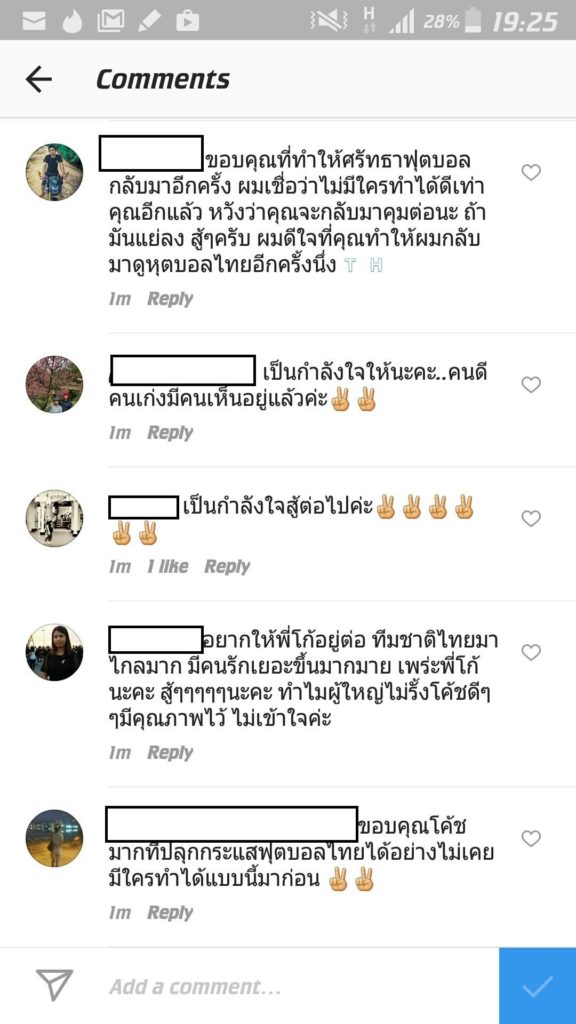
Task: Reply to the second comment
Action: (x=170, y=433)
